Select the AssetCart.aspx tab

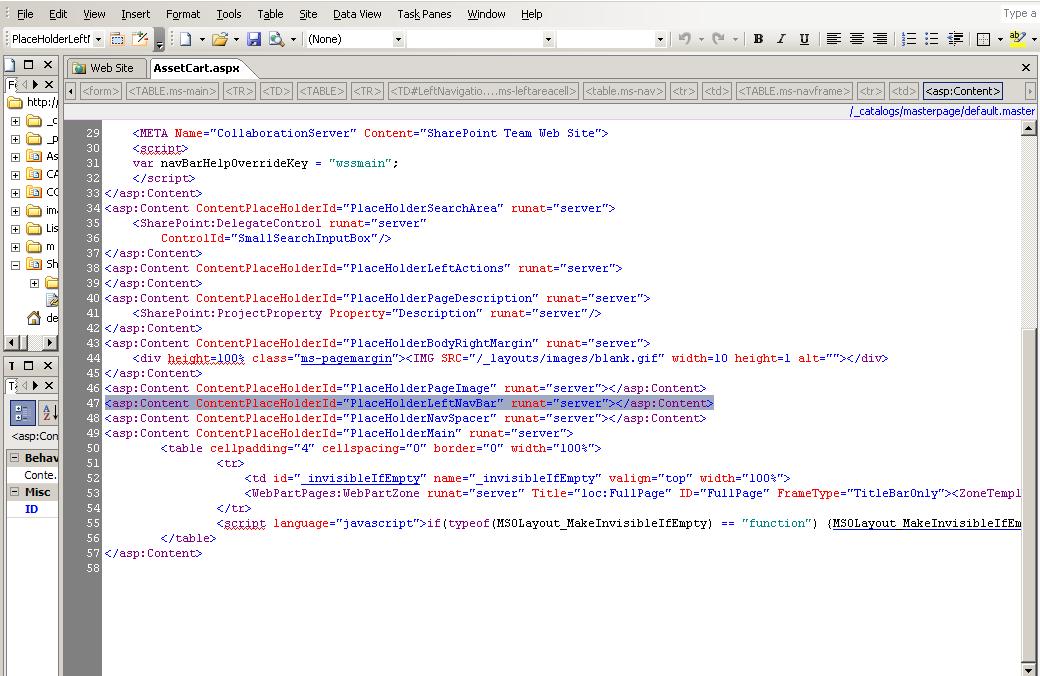(x=196, y=68)
